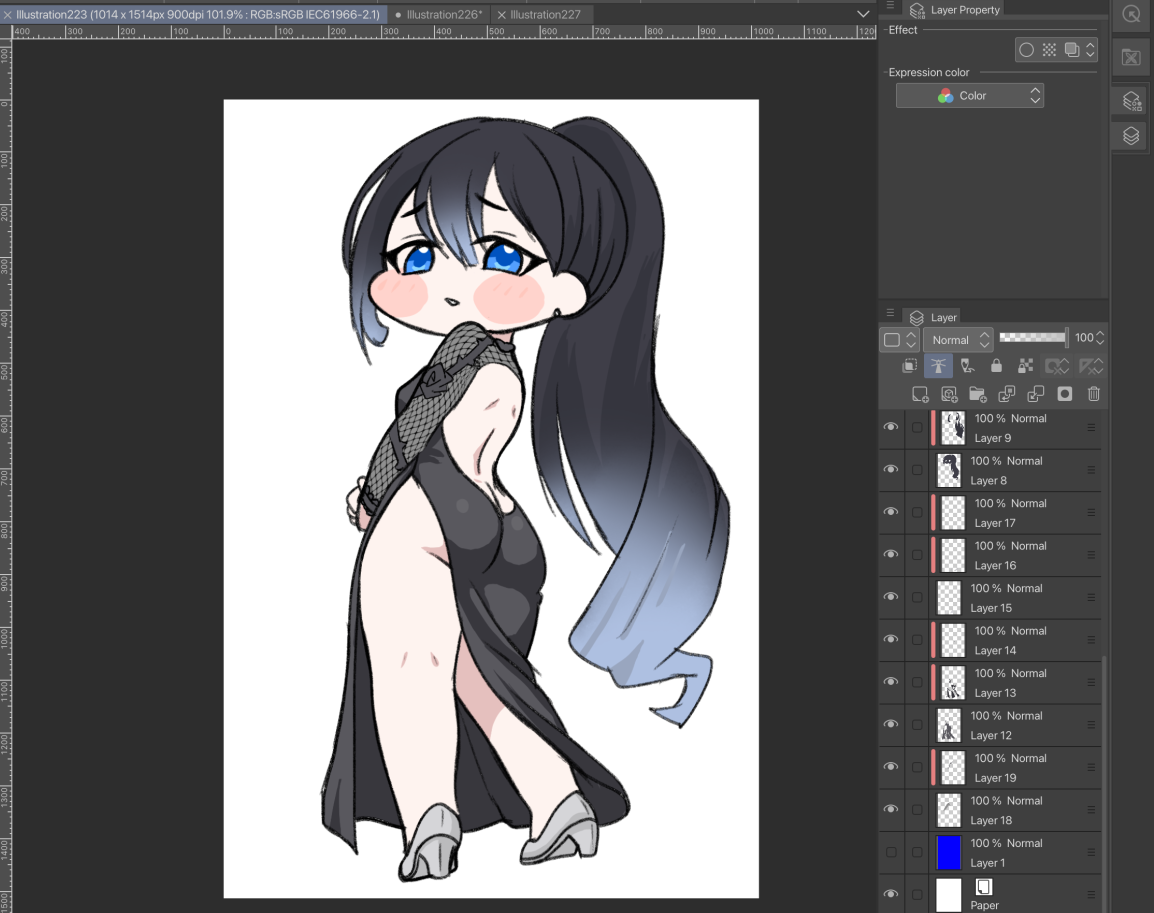Select the Layer 8 hair thumbnail
1154x913 pixels.
[949, 470]
